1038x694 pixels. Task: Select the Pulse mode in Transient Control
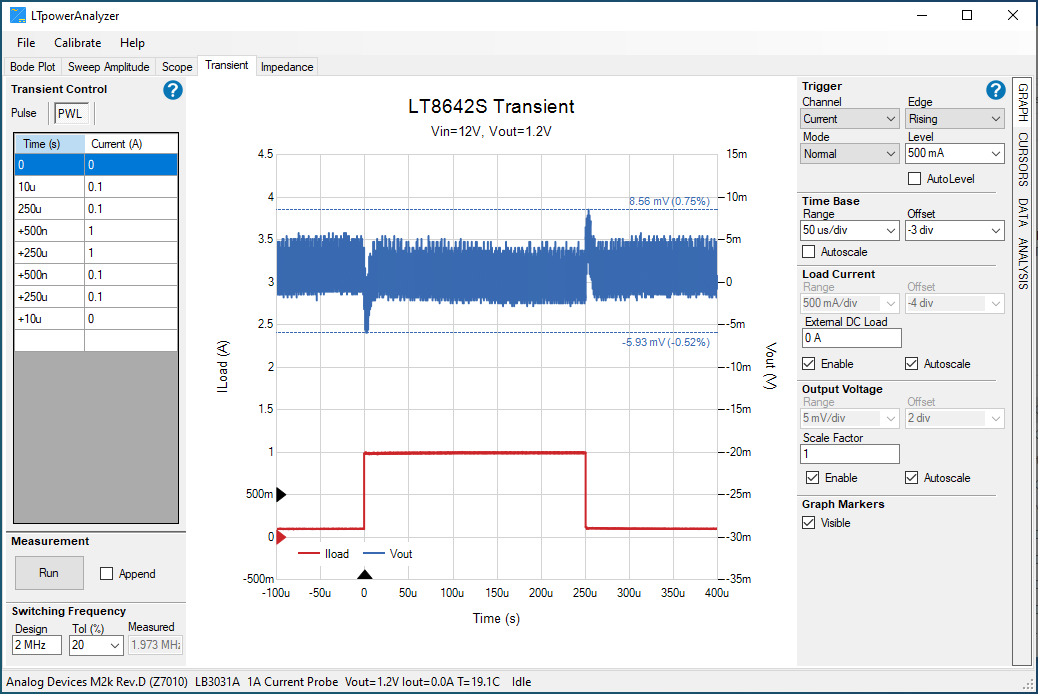coord(24,113)
